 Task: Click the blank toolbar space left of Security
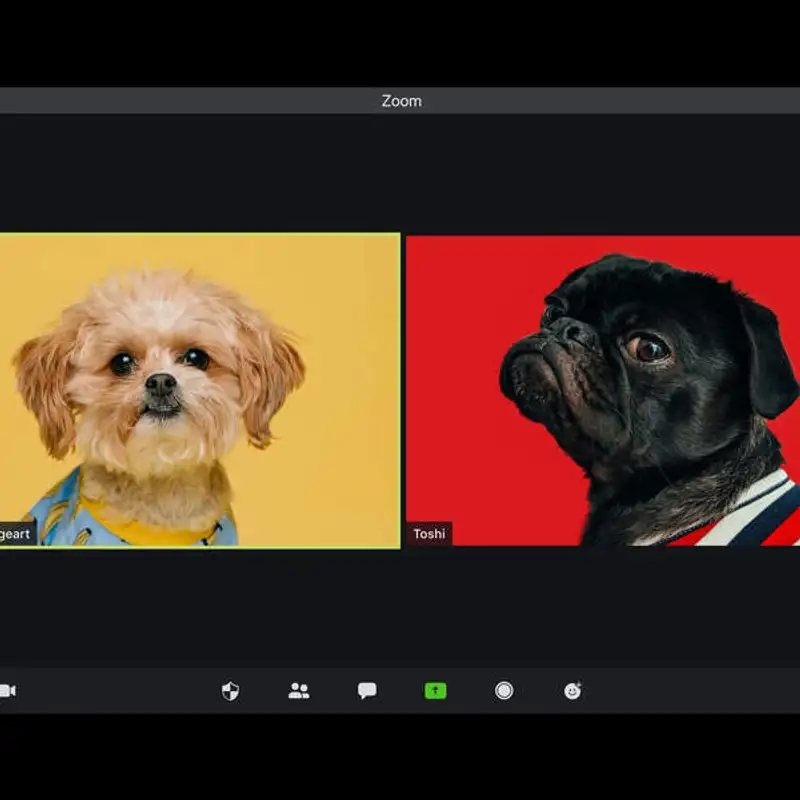click(x=120, y=691)
